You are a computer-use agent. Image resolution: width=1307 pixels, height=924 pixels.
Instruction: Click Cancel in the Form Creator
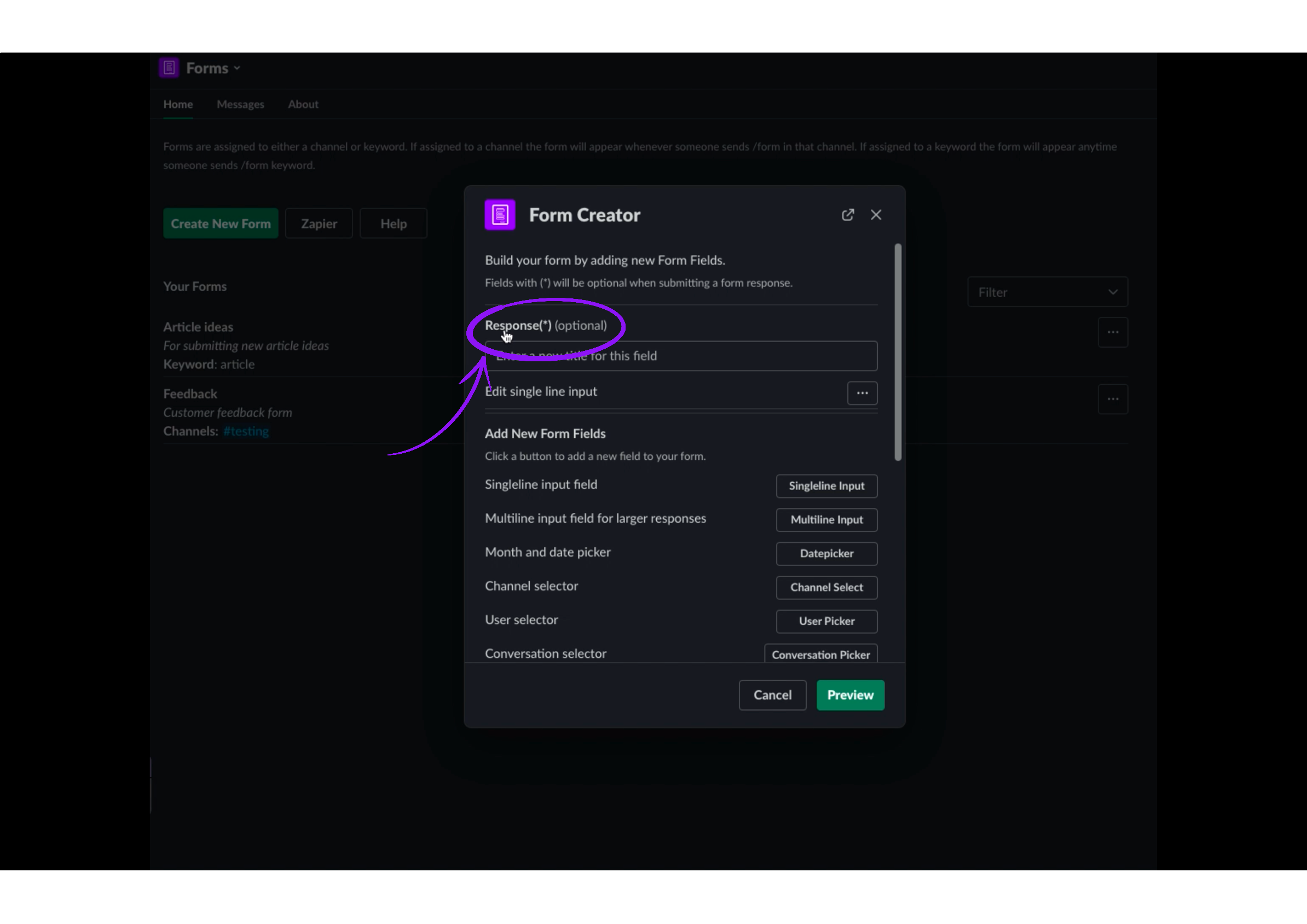click(772, 695)
